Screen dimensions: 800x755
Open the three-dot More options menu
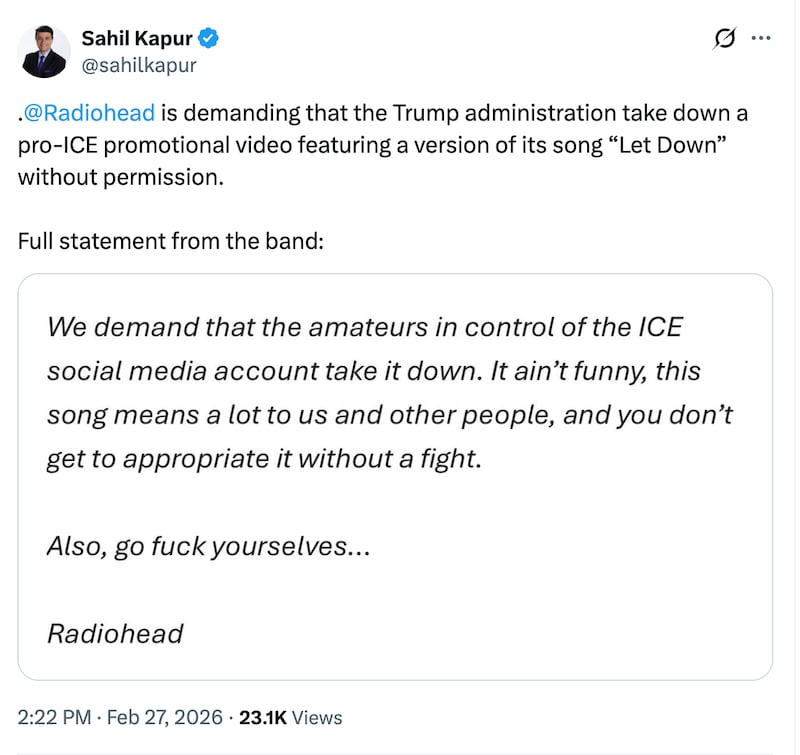tap(761, 39)
